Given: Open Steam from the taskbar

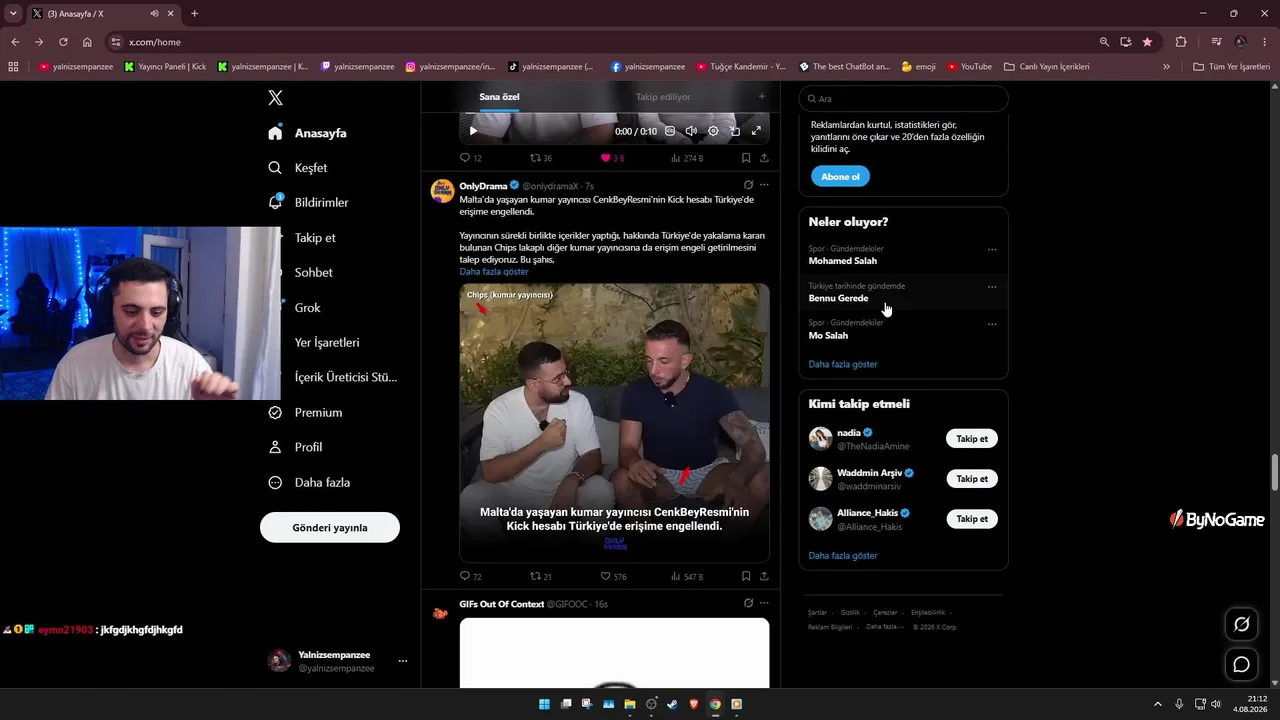Looking at the screenshot, I should pos(672,704).
